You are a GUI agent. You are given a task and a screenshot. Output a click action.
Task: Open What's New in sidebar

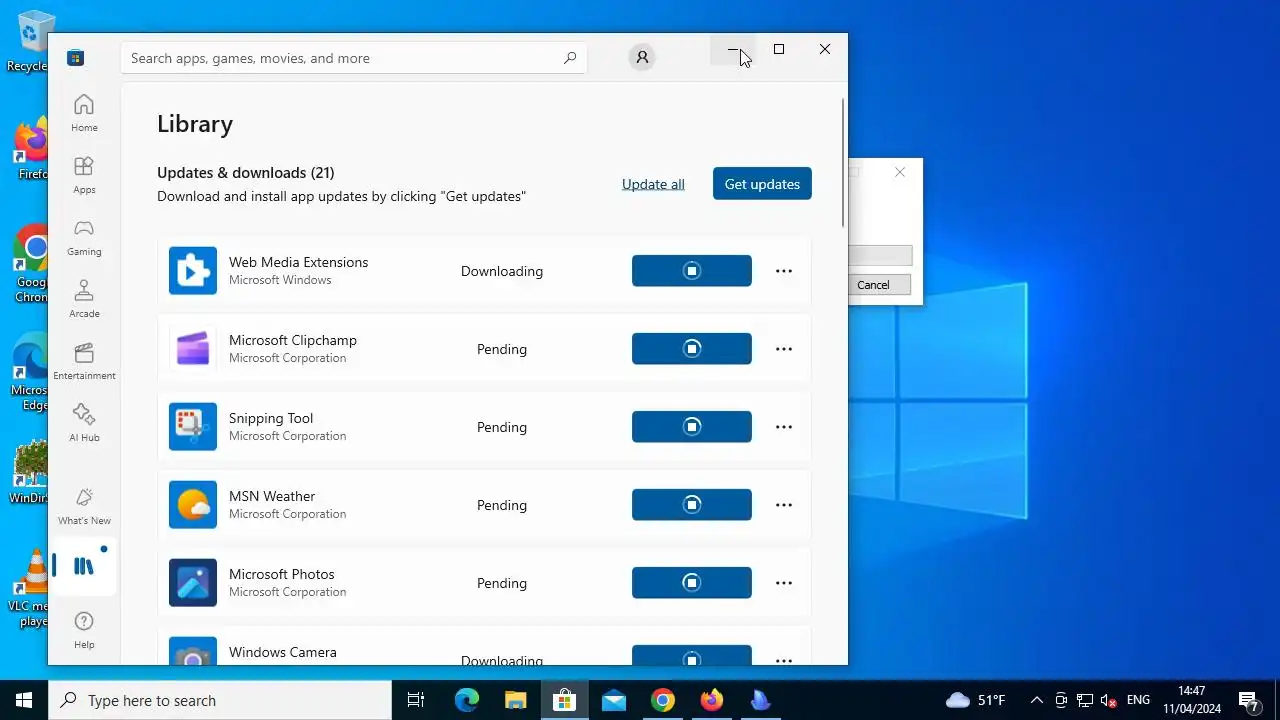[x=84, y=506]
